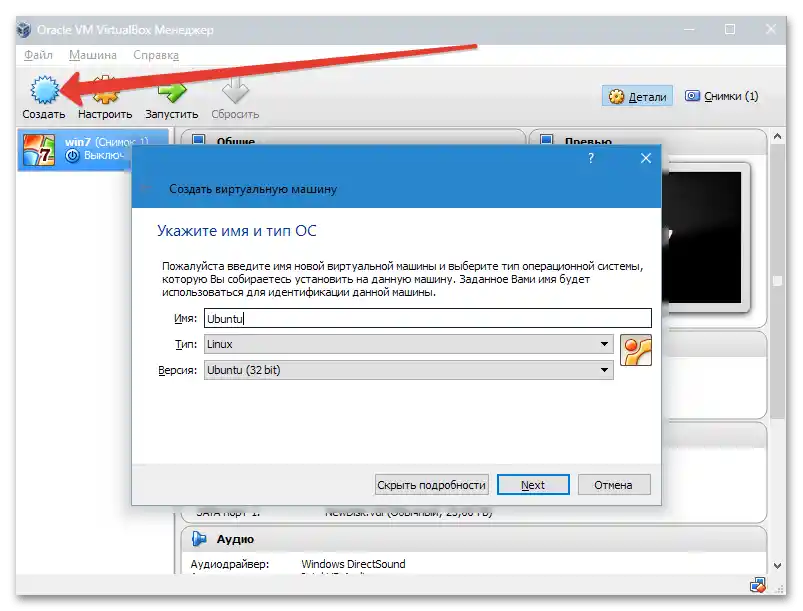Open the Справка menu
The image size is (803, 611).
pyautogui.click(x=156, y=55)
